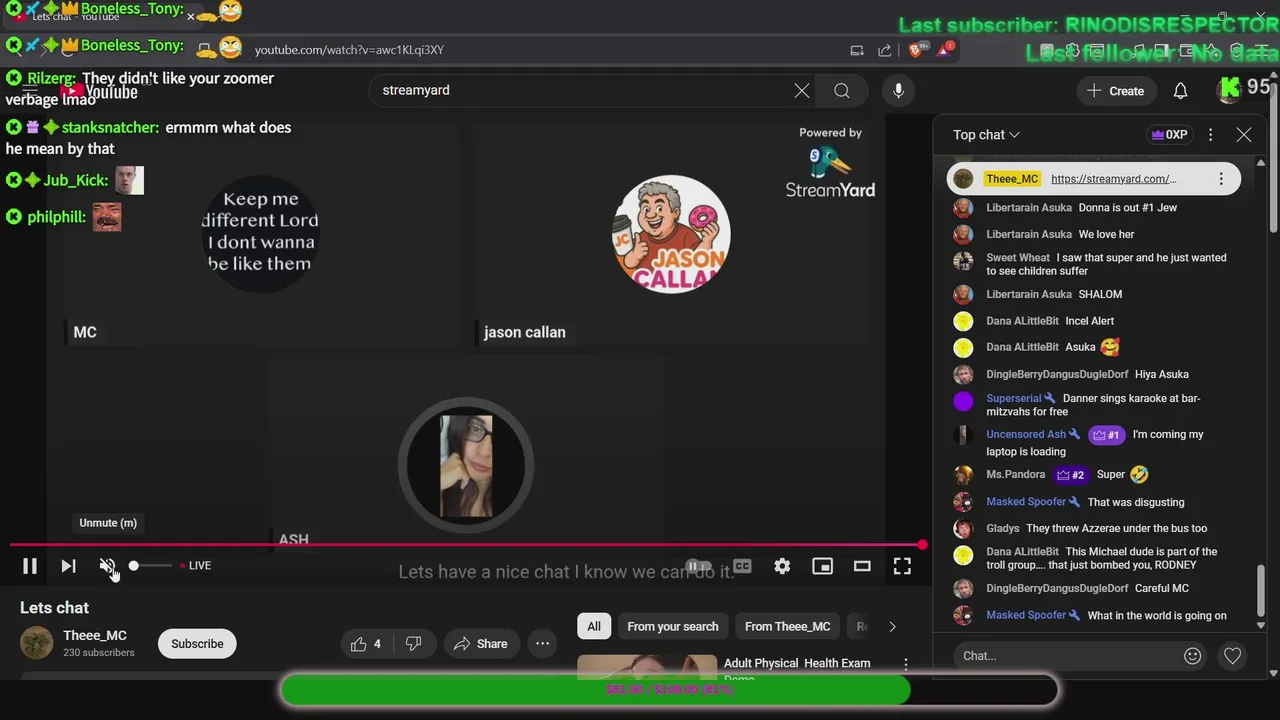Enable theater mode
This screenshot has width=1280, height=720.
coord(862,566)
